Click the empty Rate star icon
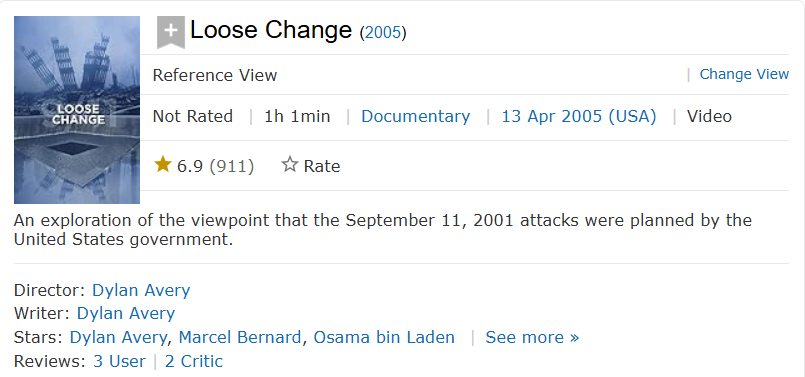 290,165
